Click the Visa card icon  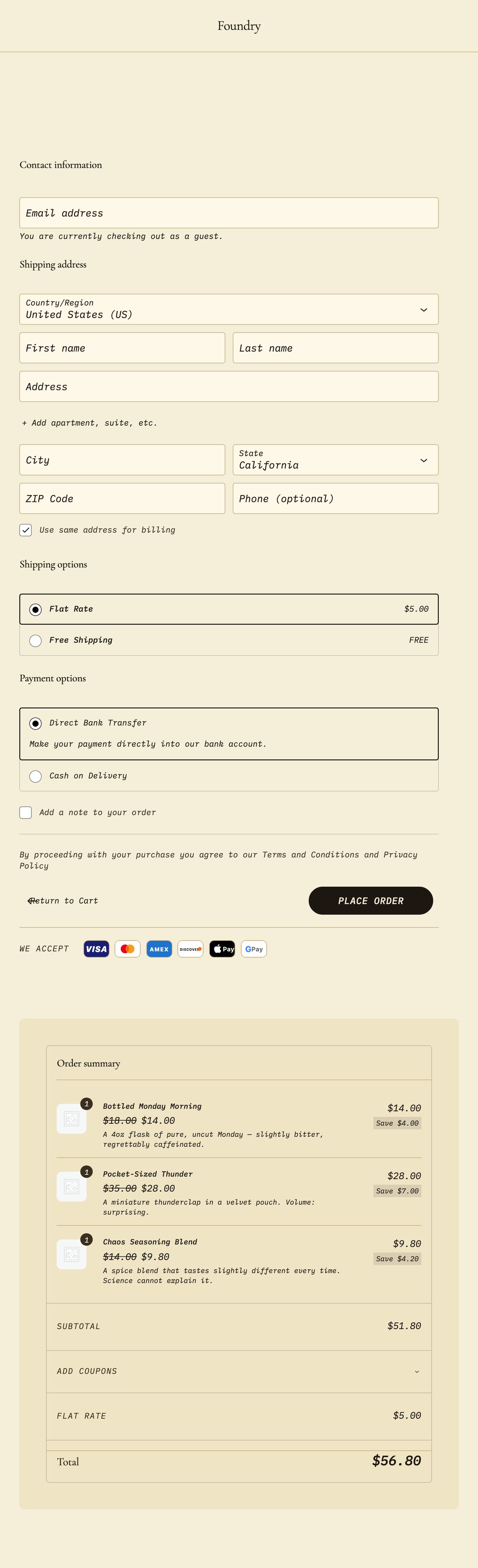[96, 949]
